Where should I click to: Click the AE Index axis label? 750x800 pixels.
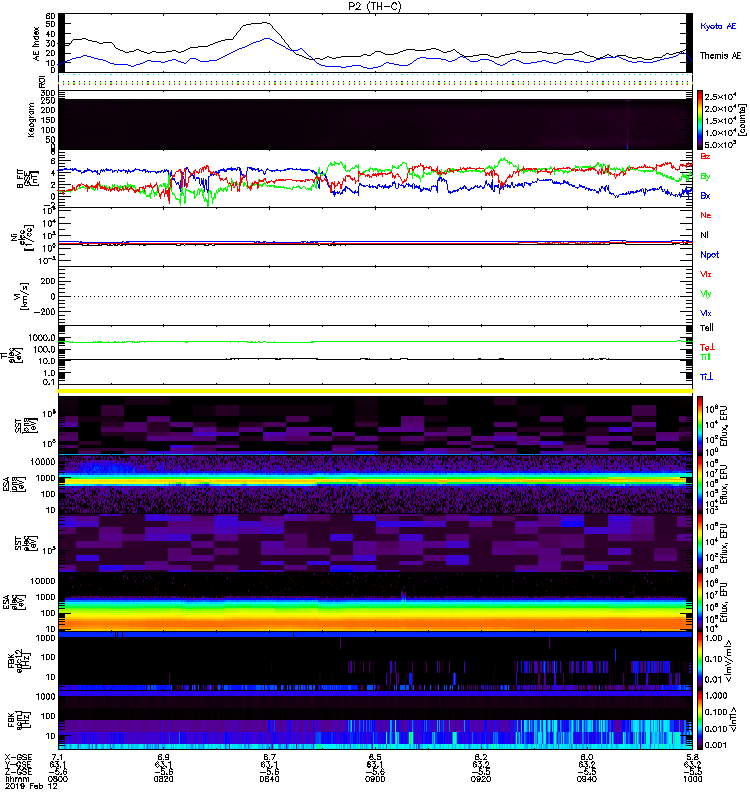36,44
